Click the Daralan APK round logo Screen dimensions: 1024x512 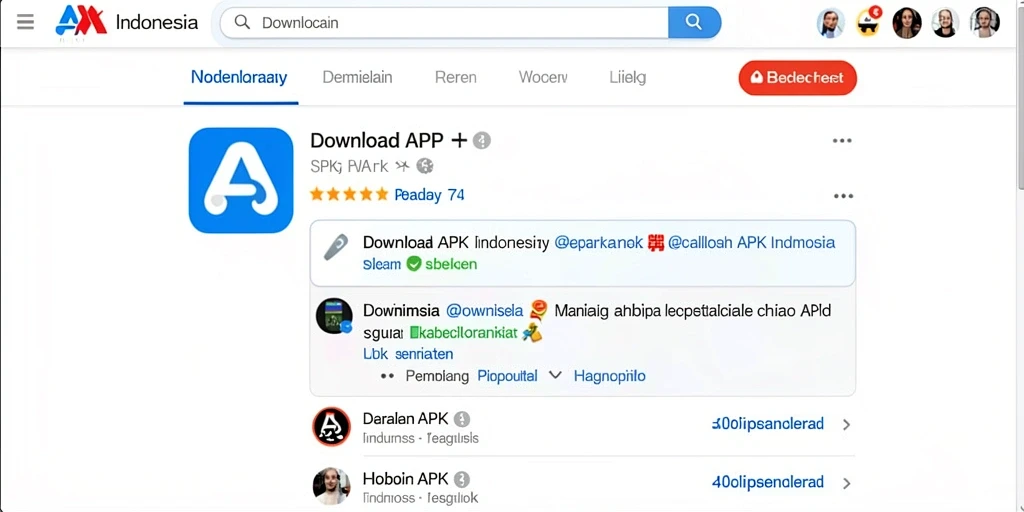(332, 426)
